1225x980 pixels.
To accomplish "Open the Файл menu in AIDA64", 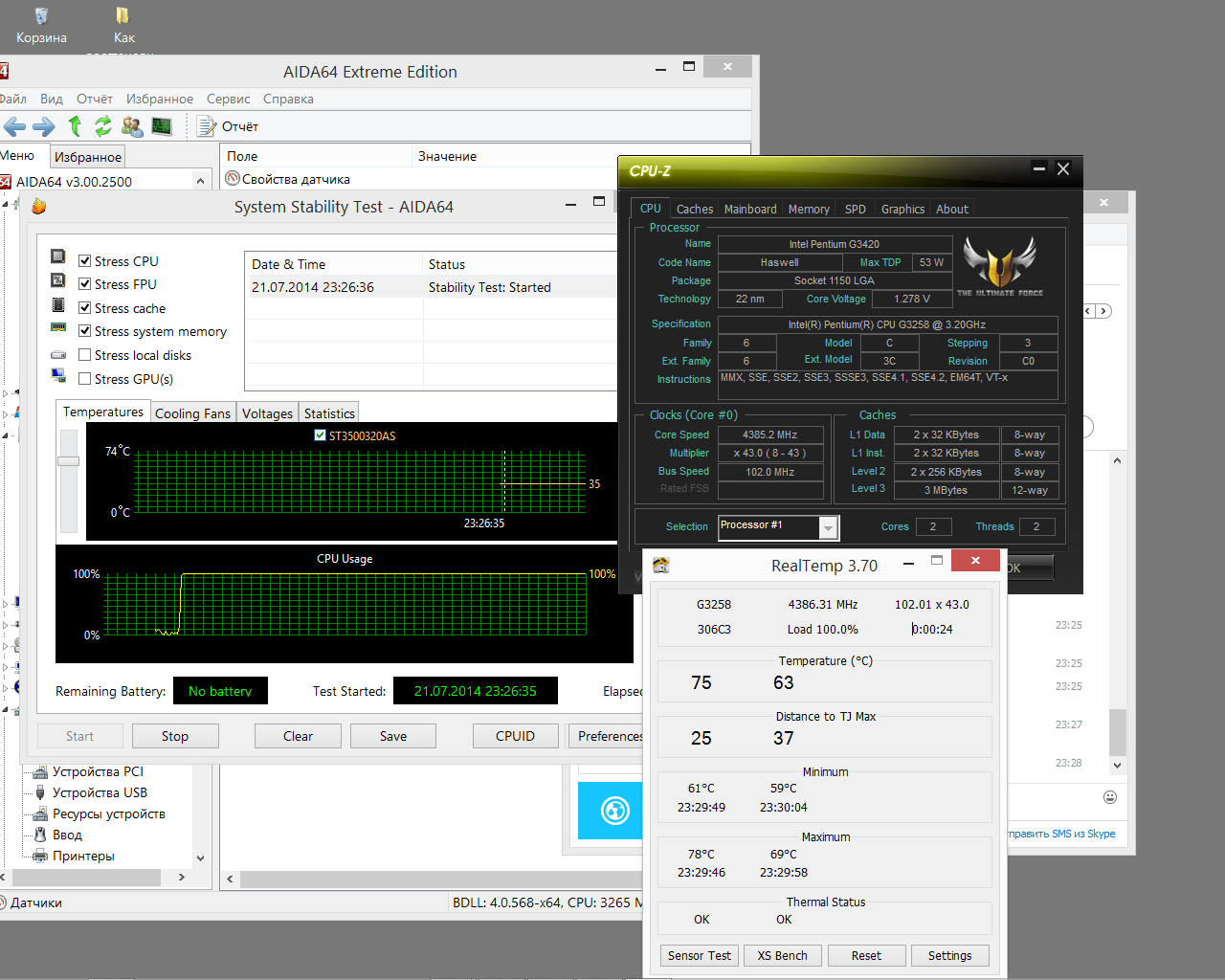I will pos(12,99).
